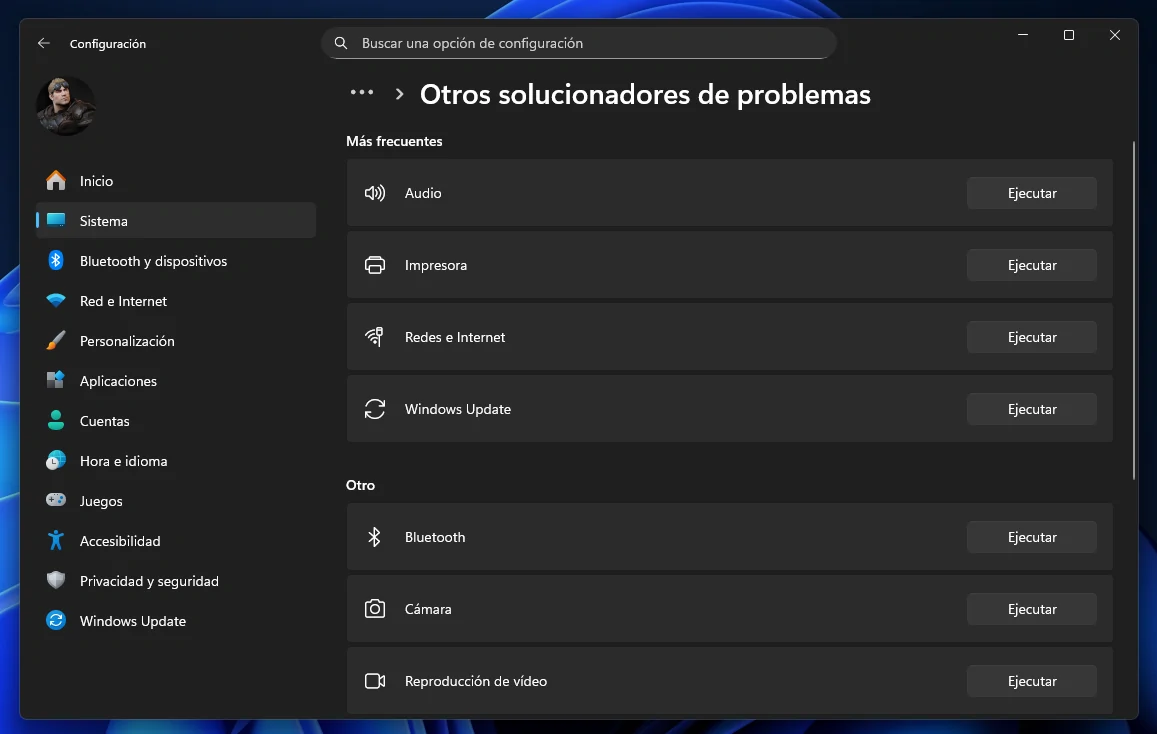
Task: Run the Redes e Internet troubleshooter
Action: pyautogui.click(x=1032, y=337)
